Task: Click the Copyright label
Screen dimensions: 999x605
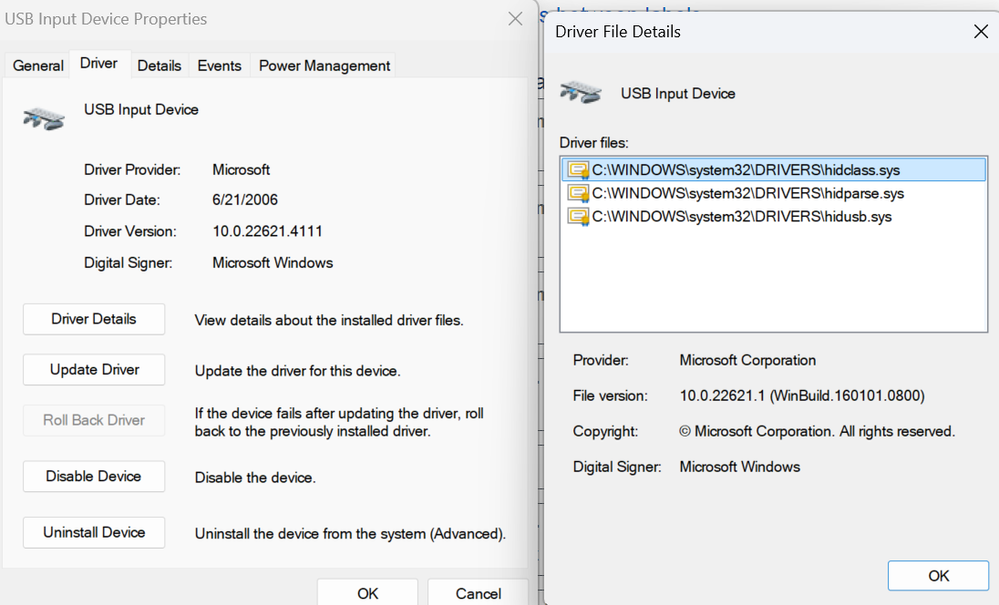Action: [605, 431]
